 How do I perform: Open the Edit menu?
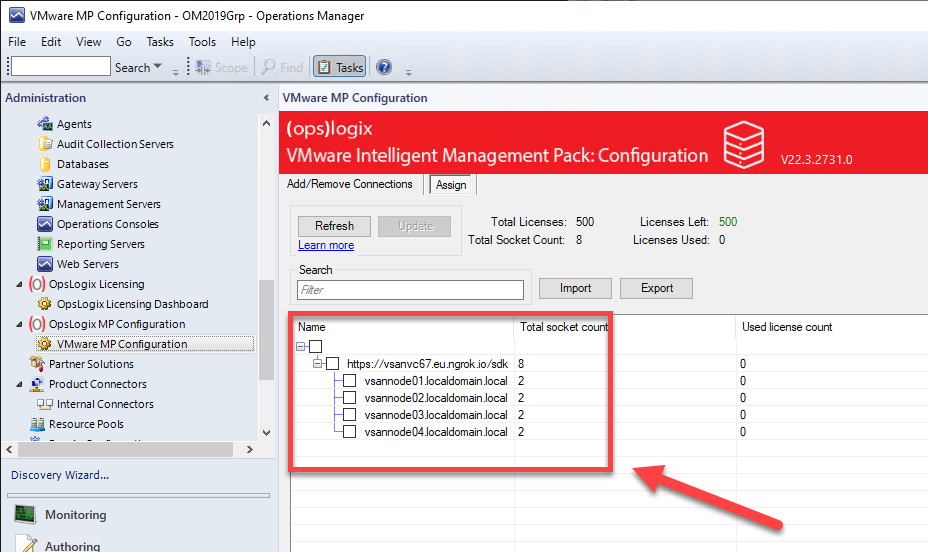pos(51,41)
